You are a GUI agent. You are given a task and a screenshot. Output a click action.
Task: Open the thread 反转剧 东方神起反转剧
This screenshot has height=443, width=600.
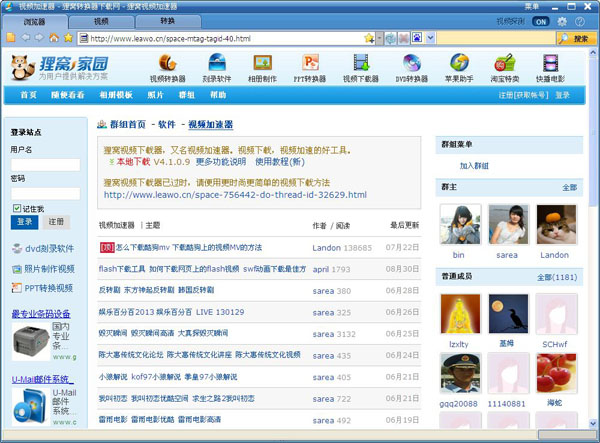click(156, 290)
